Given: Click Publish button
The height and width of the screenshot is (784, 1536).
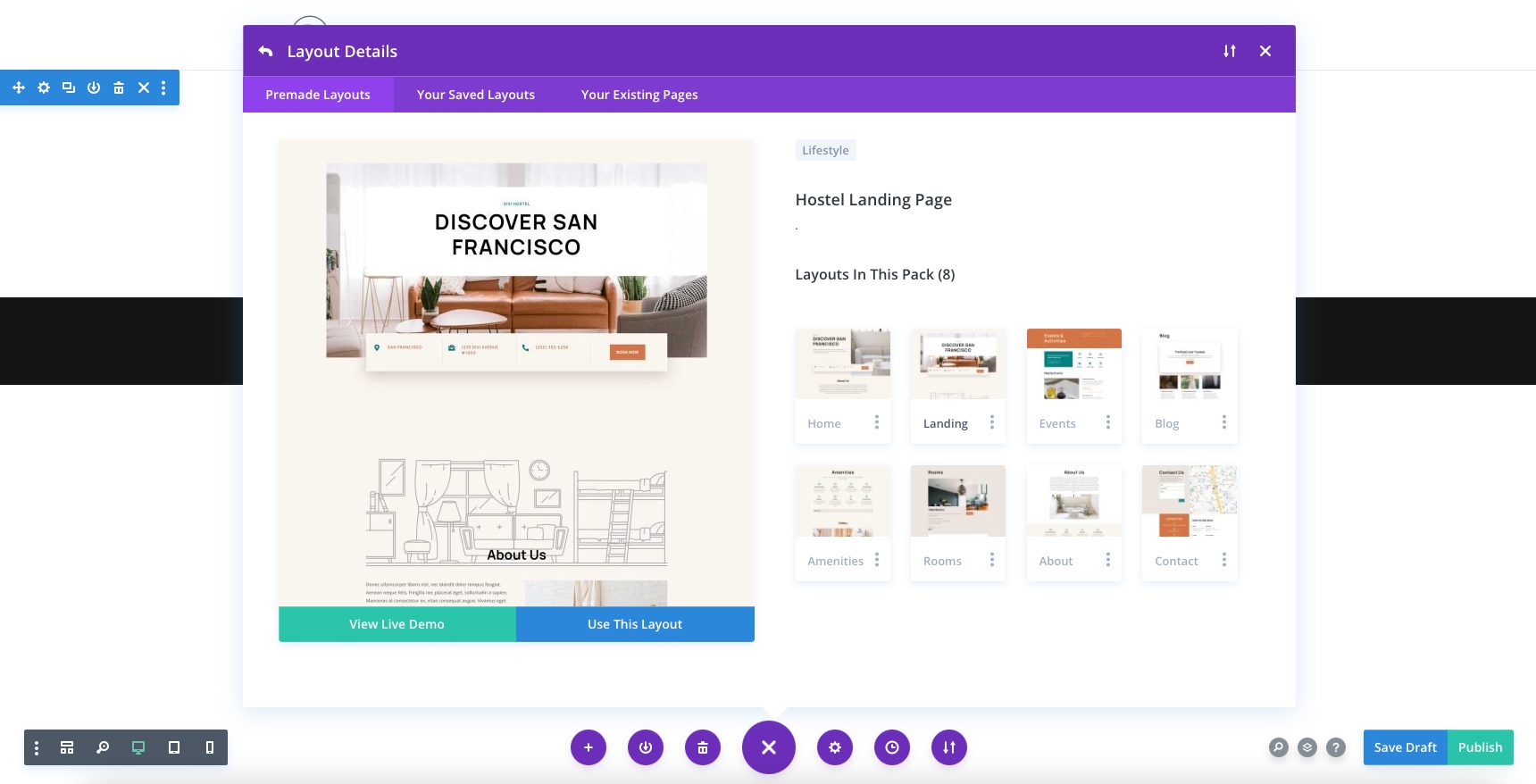Looking at the screenshot, I should (1481, 747).
